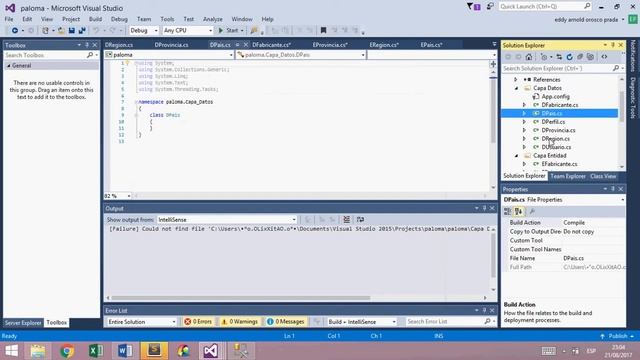Click the Start debugging button
640x360 pixels.
click(x=228, y=31)
